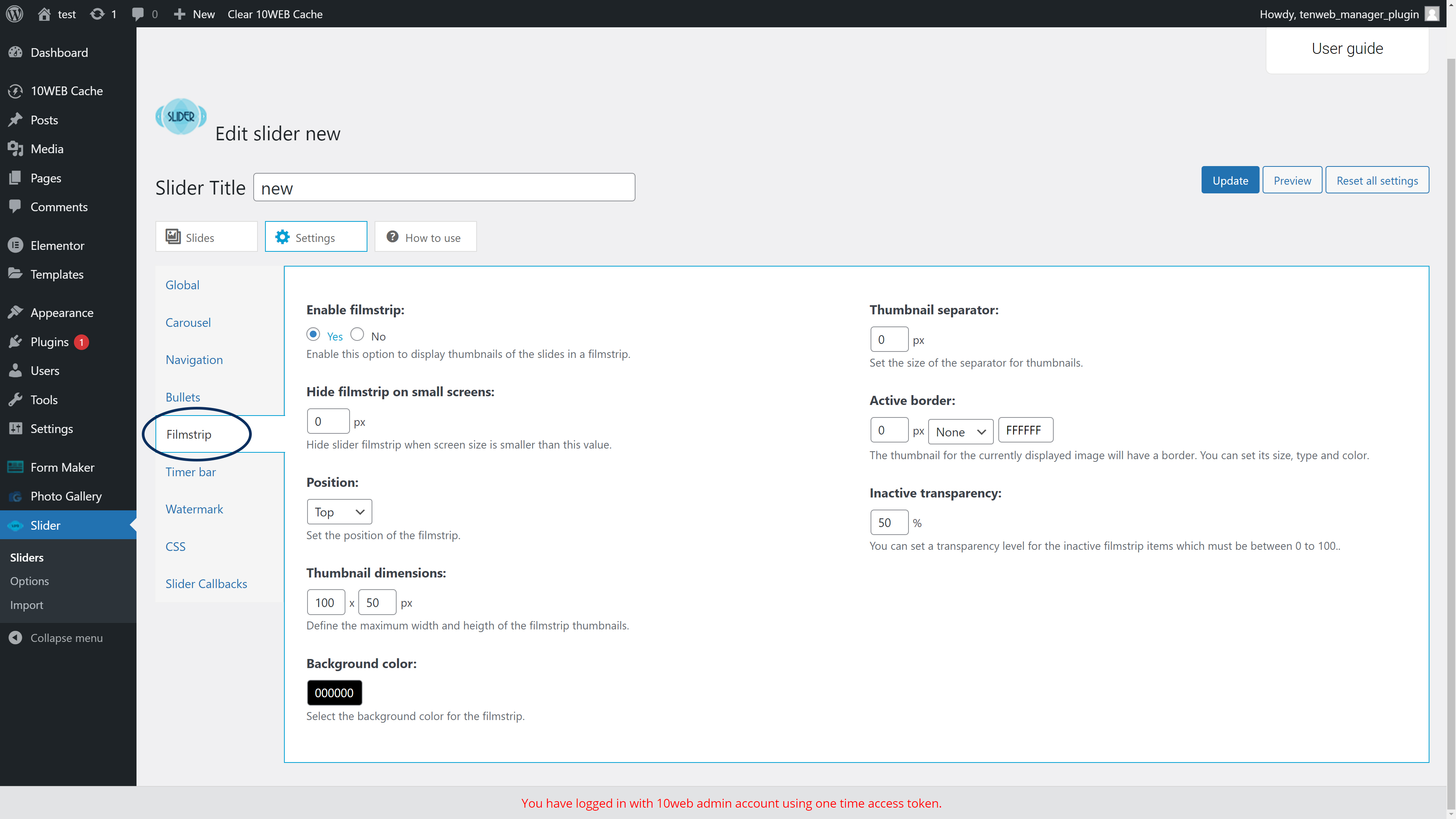Switch to the Slides tab

click(206, 237)
